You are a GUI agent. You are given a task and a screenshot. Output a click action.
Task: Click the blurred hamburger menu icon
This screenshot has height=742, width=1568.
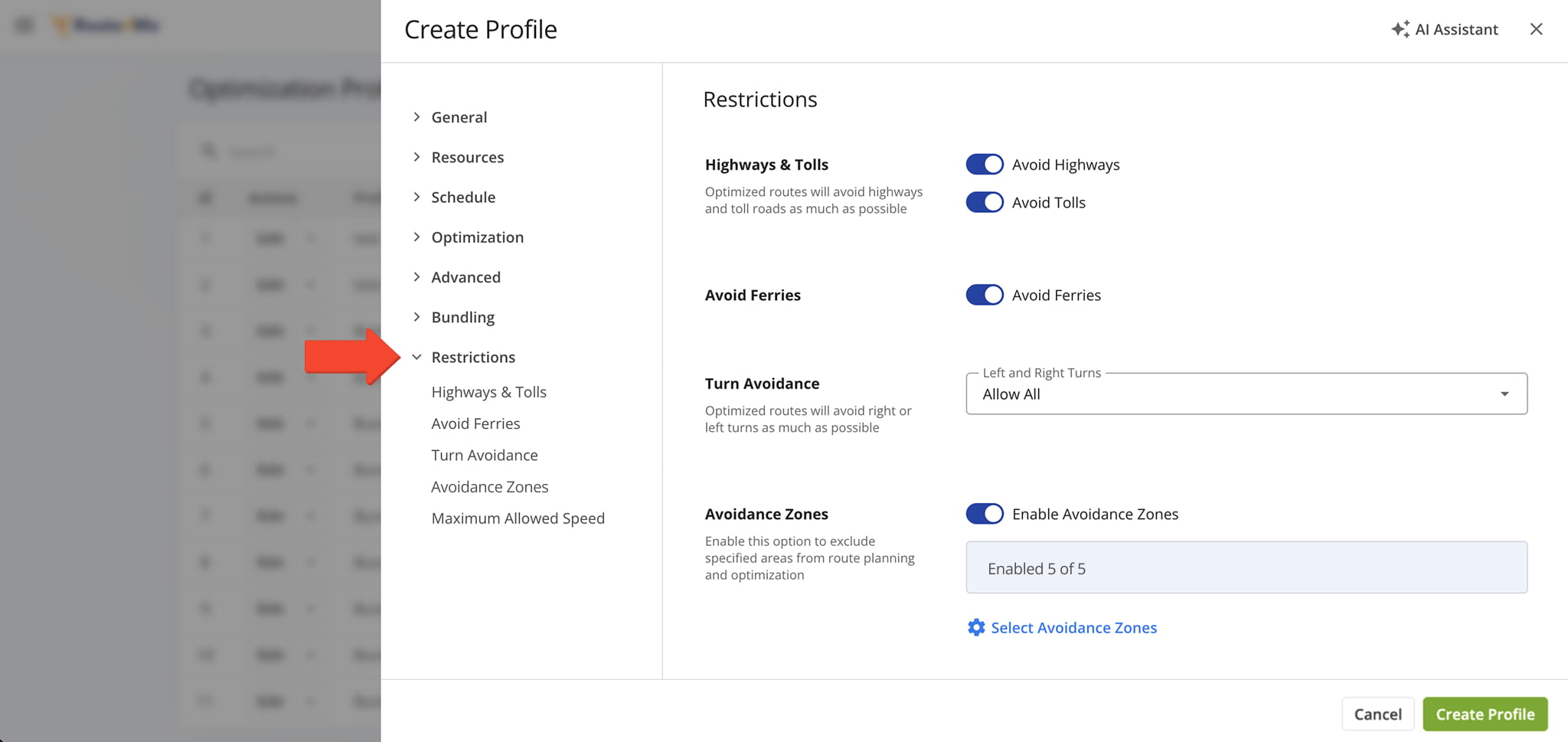24,25
